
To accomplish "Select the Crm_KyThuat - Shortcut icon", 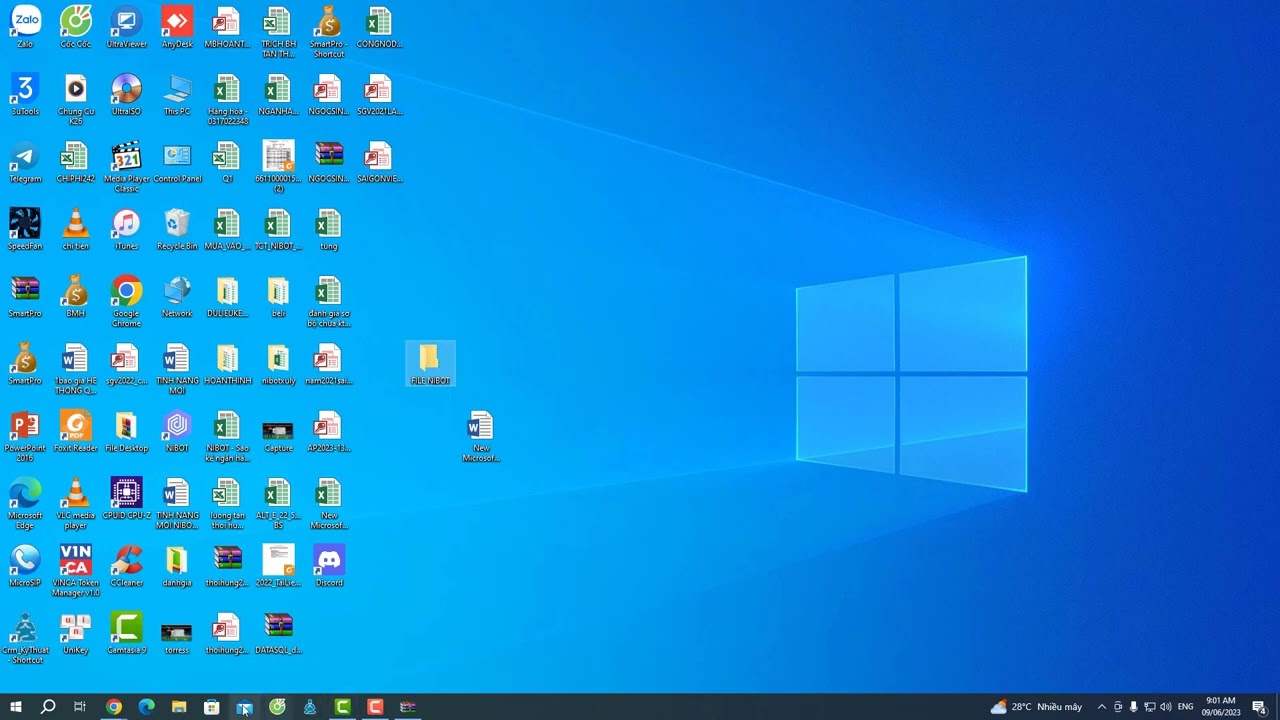I will click(25, 638).
